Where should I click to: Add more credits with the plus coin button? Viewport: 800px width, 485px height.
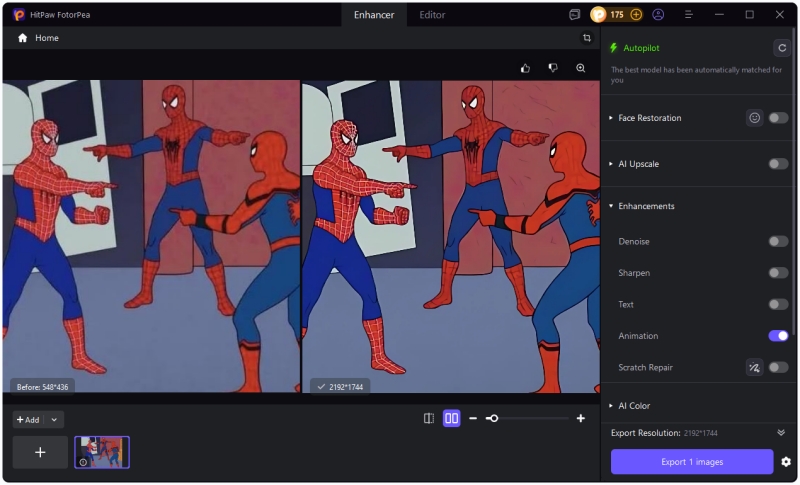coord(636,15)
